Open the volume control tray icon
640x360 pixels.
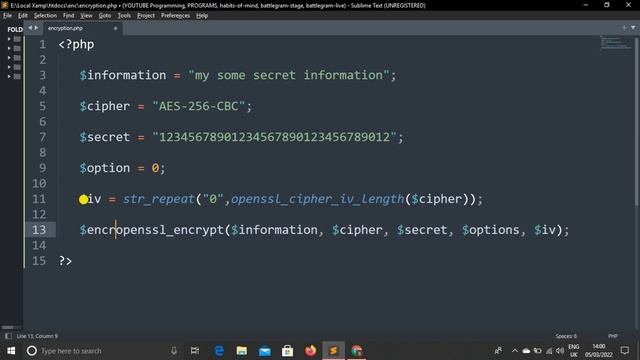pos(560,351)
